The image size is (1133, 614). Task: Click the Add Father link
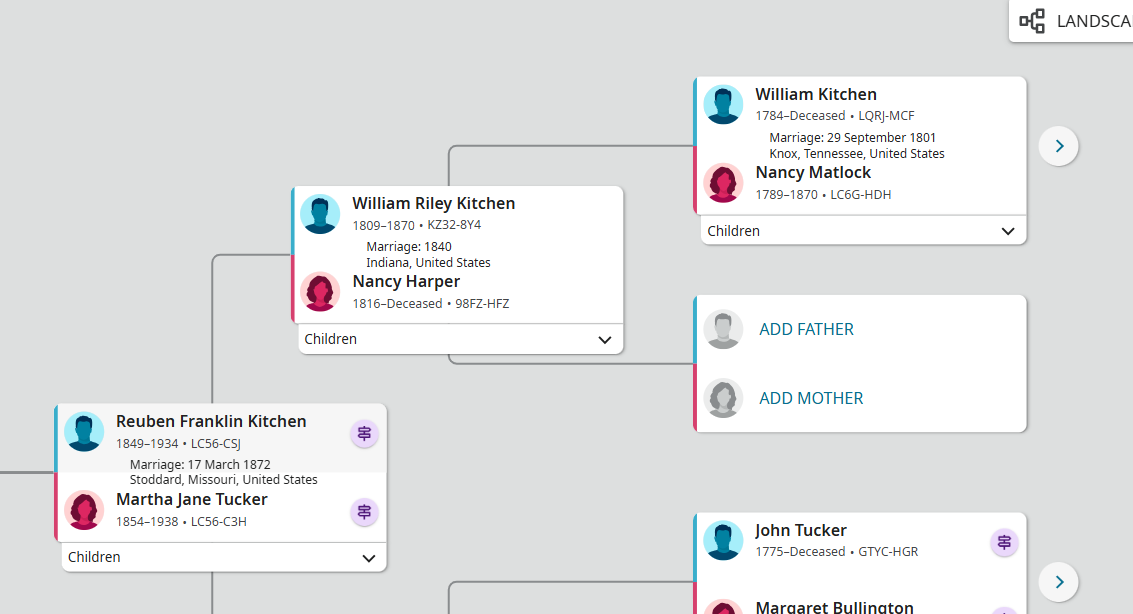pos(806,329)
